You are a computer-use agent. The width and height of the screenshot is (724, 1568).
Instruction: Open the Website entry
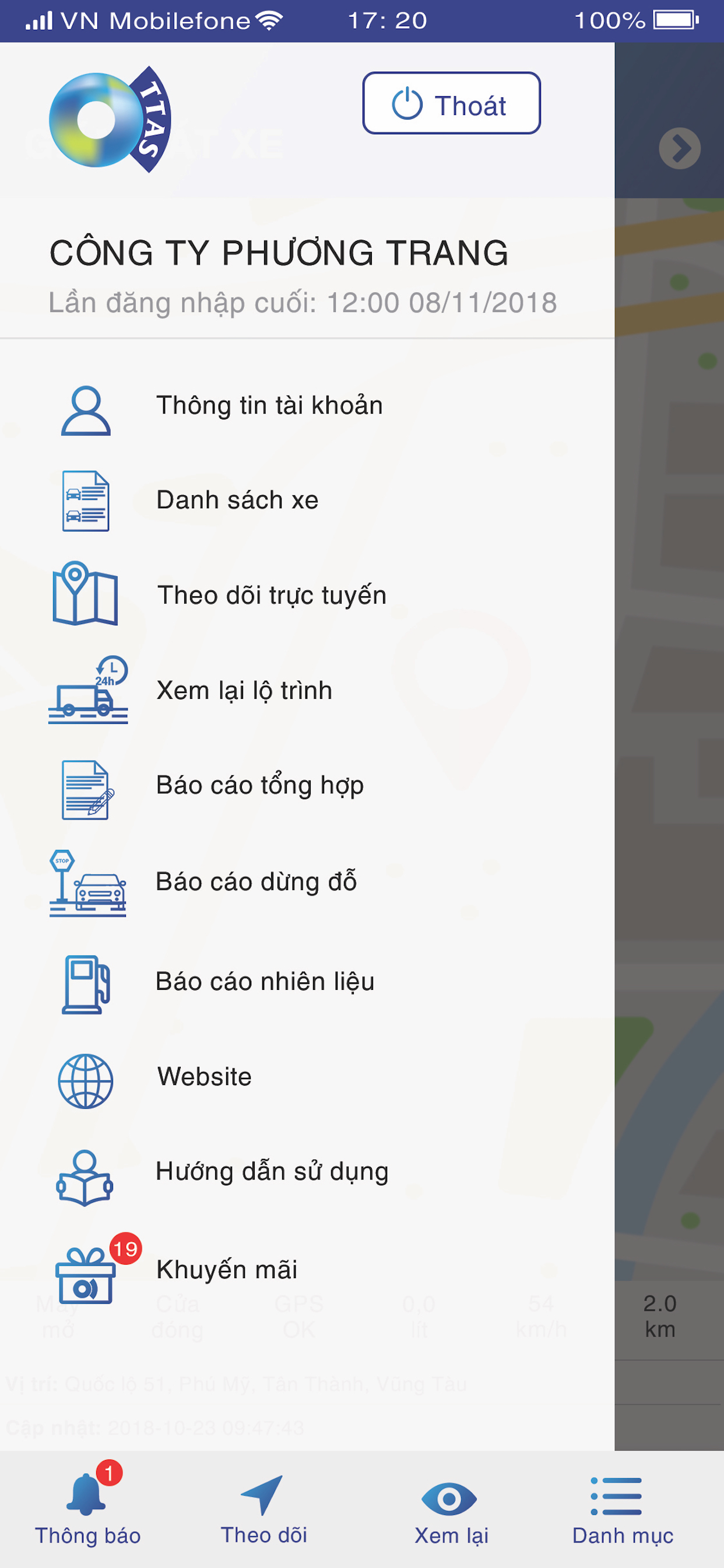tap(205, 1077)
